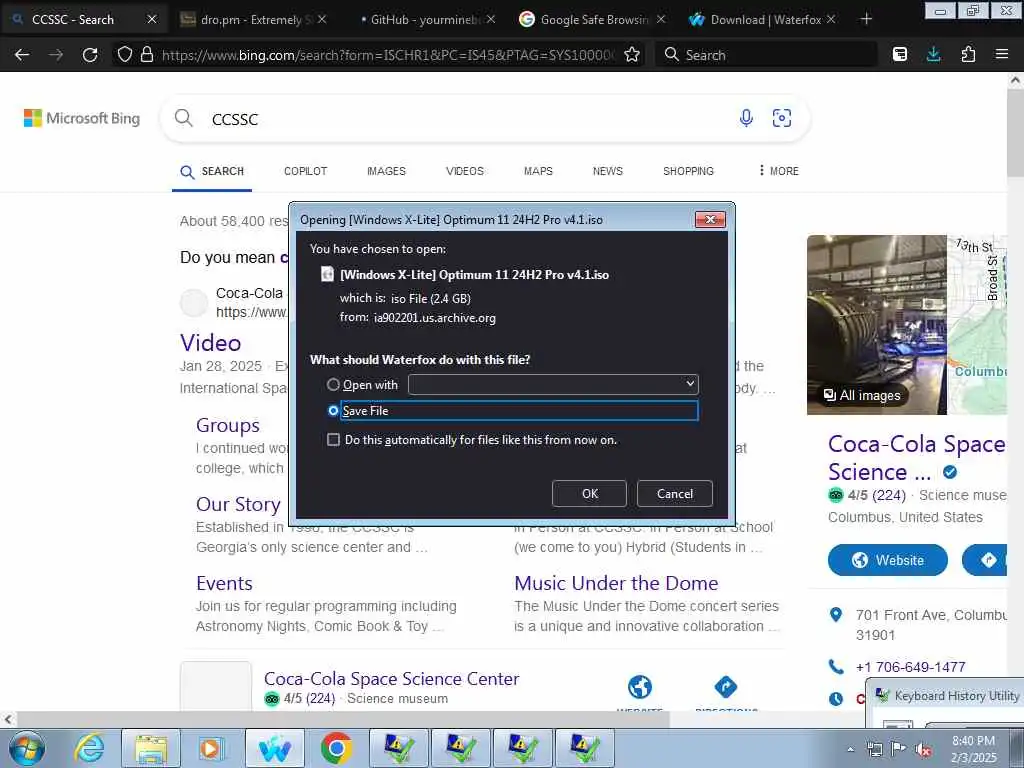Check Do this automatically for files like this

[x=333, y=440]
